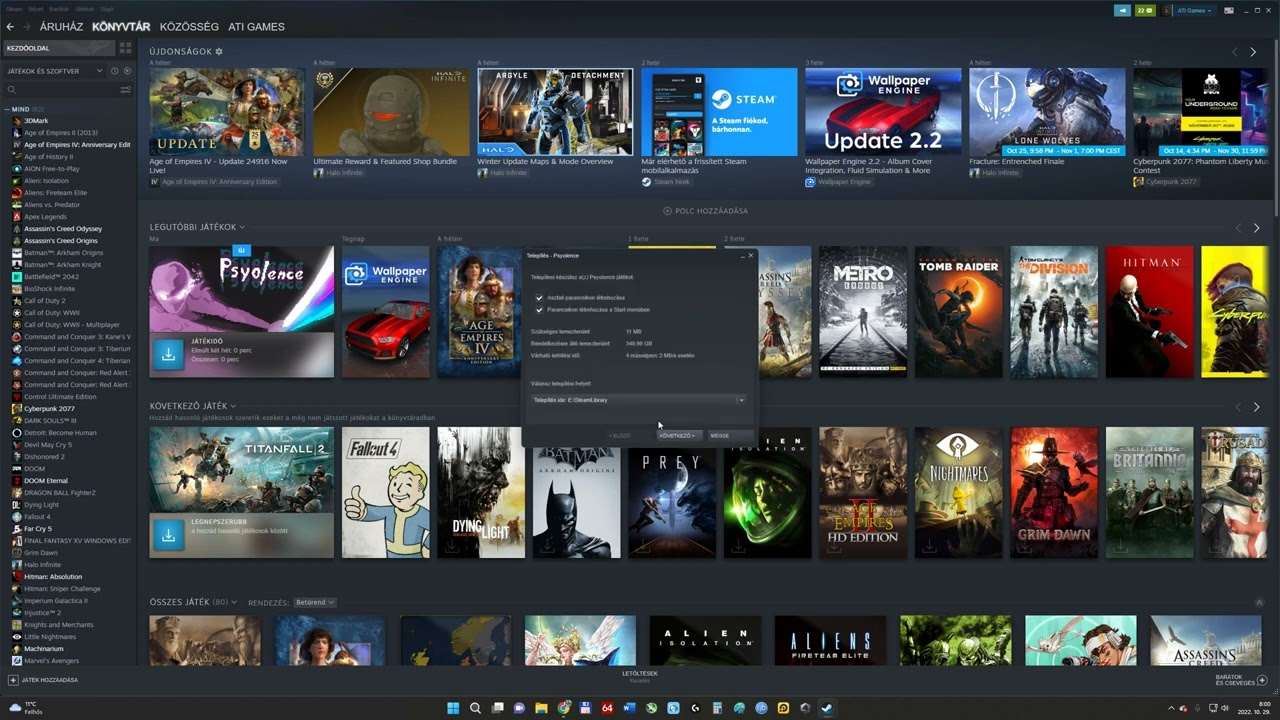1280x720 pixels.
Task: Open the Játékok menu
Action: 84,8
